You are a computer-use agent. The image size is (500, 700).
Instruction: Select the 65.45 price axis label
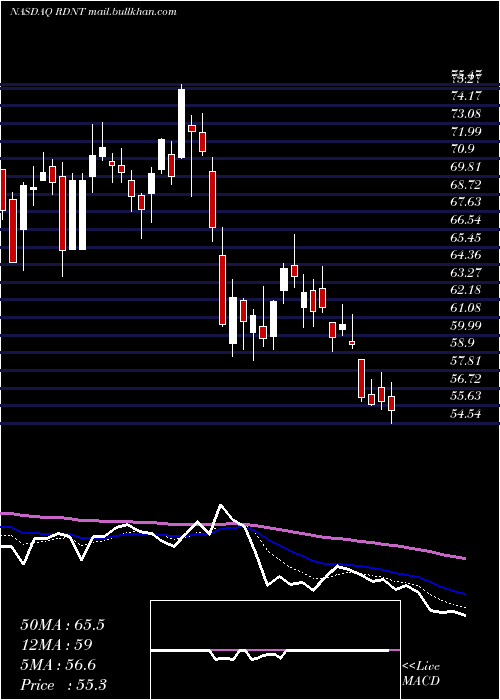466,237
